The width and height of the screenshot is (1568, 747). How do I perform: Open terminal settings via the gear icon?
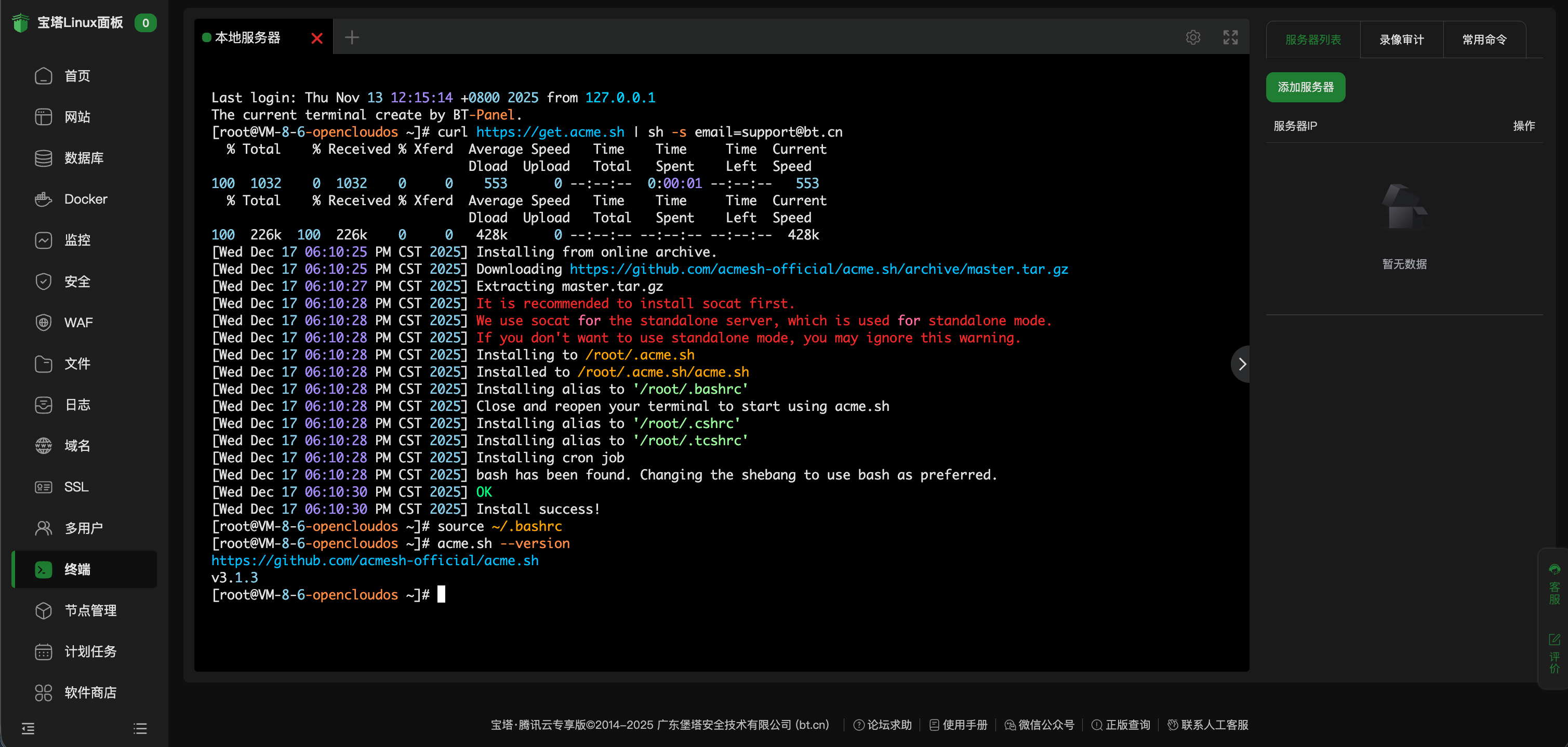point(1193,37)
